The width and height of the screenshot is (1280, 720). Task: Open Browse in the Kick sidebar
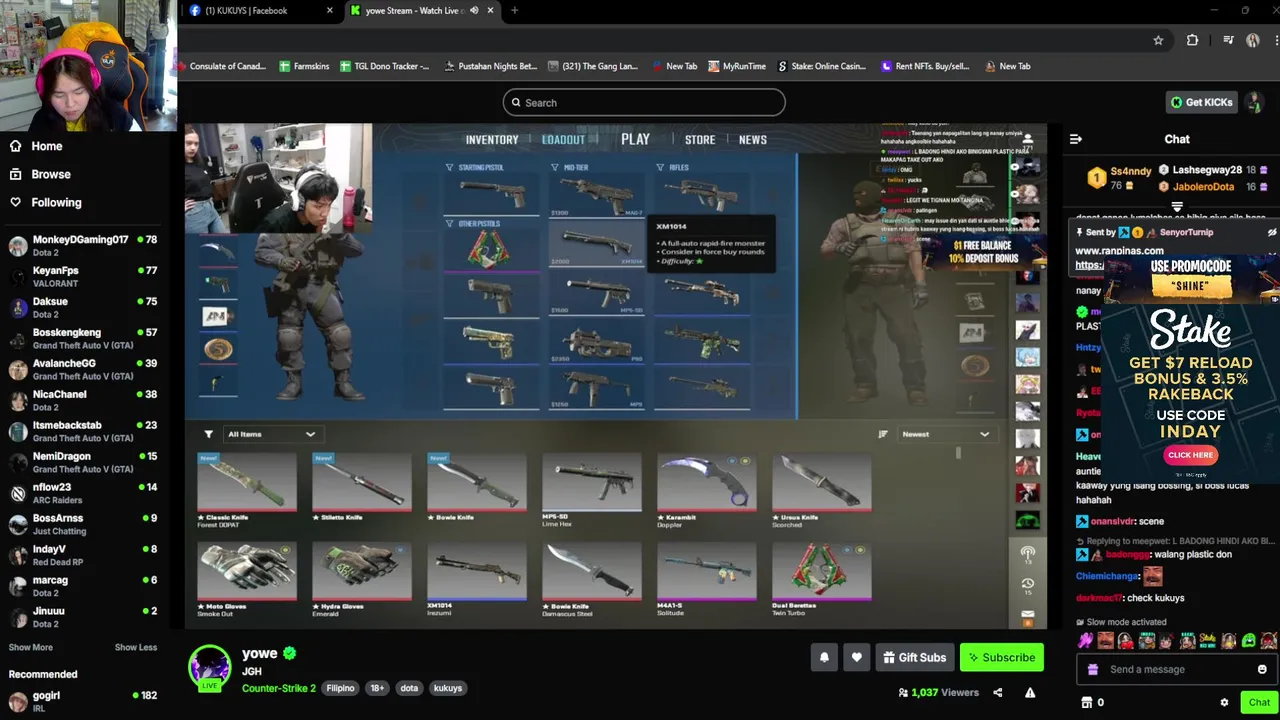pos(40,174)
